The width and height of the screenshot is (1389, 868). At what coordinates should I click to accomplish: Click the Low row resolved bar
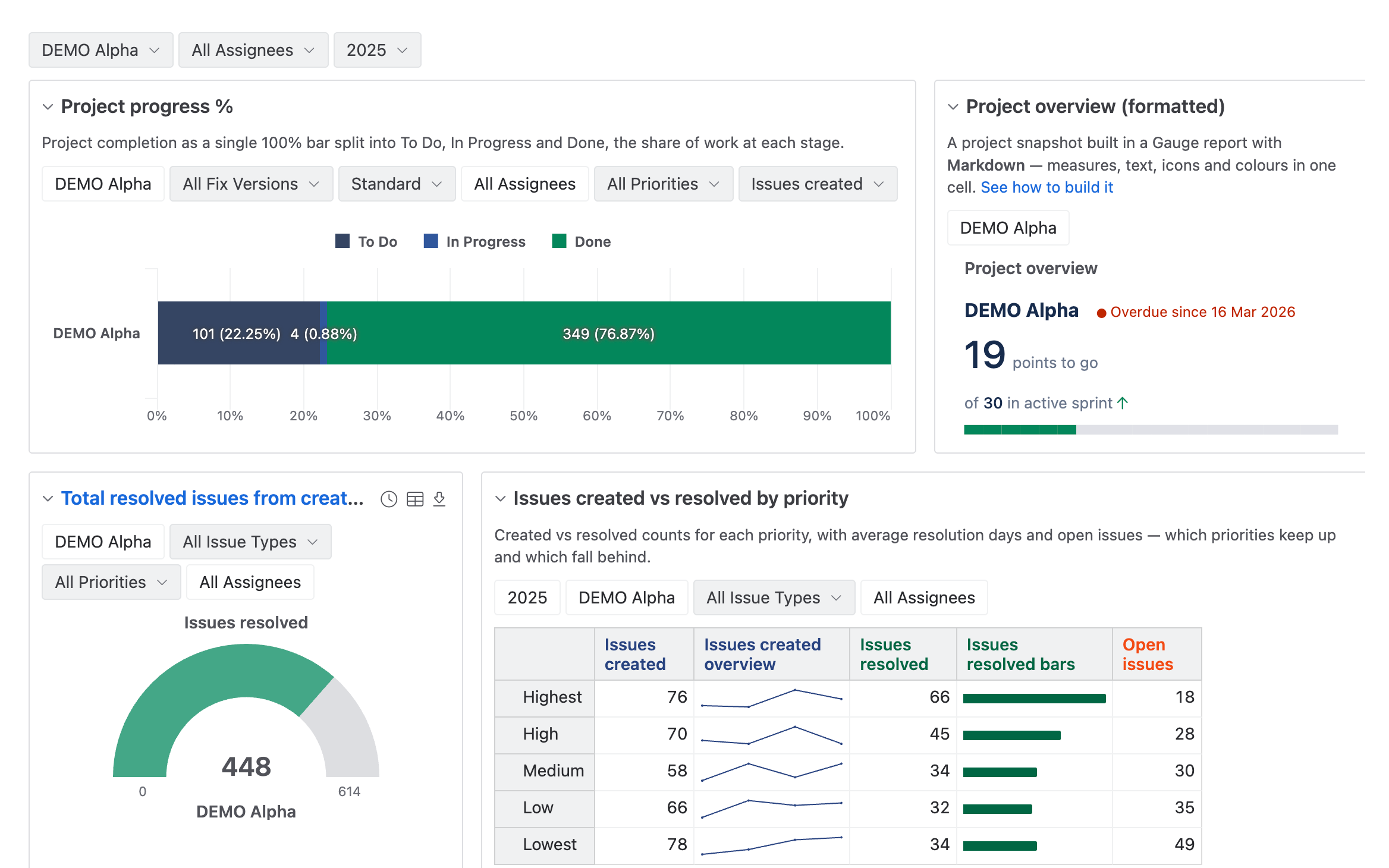[998, 809]
